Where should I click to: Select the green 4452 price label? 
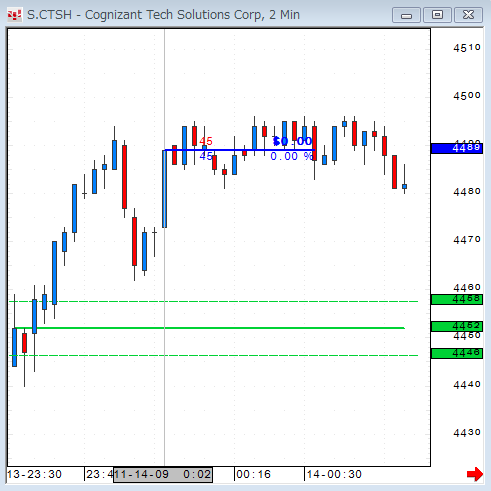click(x=457, y=326)
